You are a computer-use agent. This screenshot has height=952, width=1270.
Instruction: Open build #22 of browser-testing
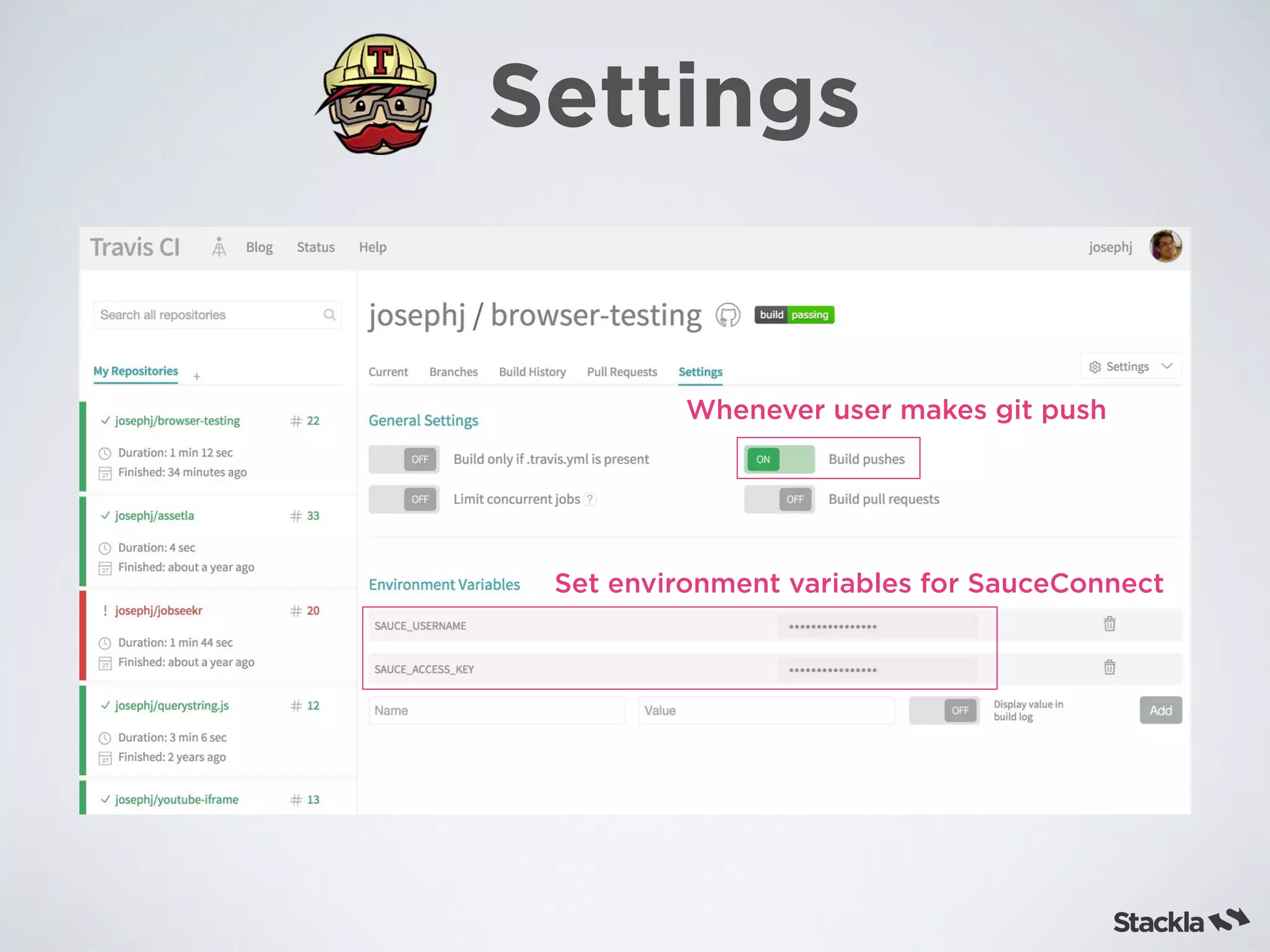click(x=313, y=421)
